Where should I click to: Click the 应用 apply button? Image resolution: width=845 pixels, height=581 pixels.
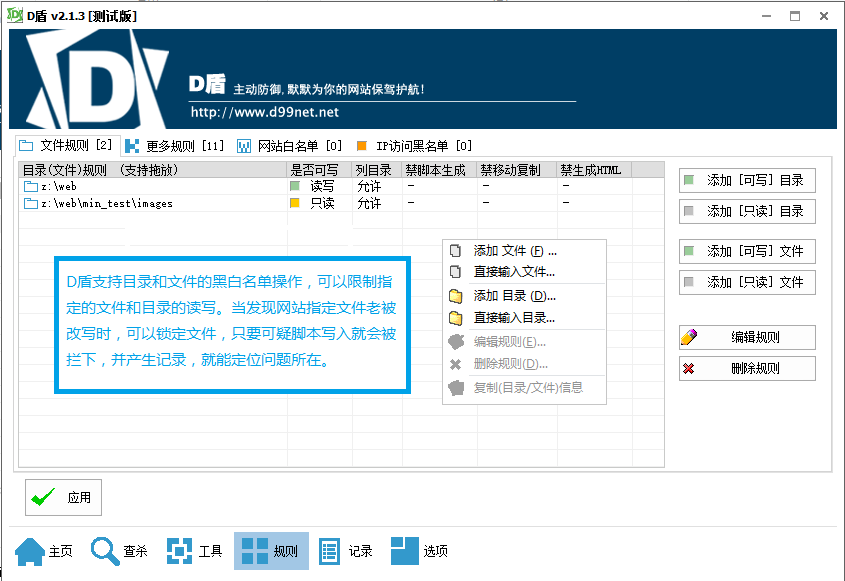click(x=63, y=497)
